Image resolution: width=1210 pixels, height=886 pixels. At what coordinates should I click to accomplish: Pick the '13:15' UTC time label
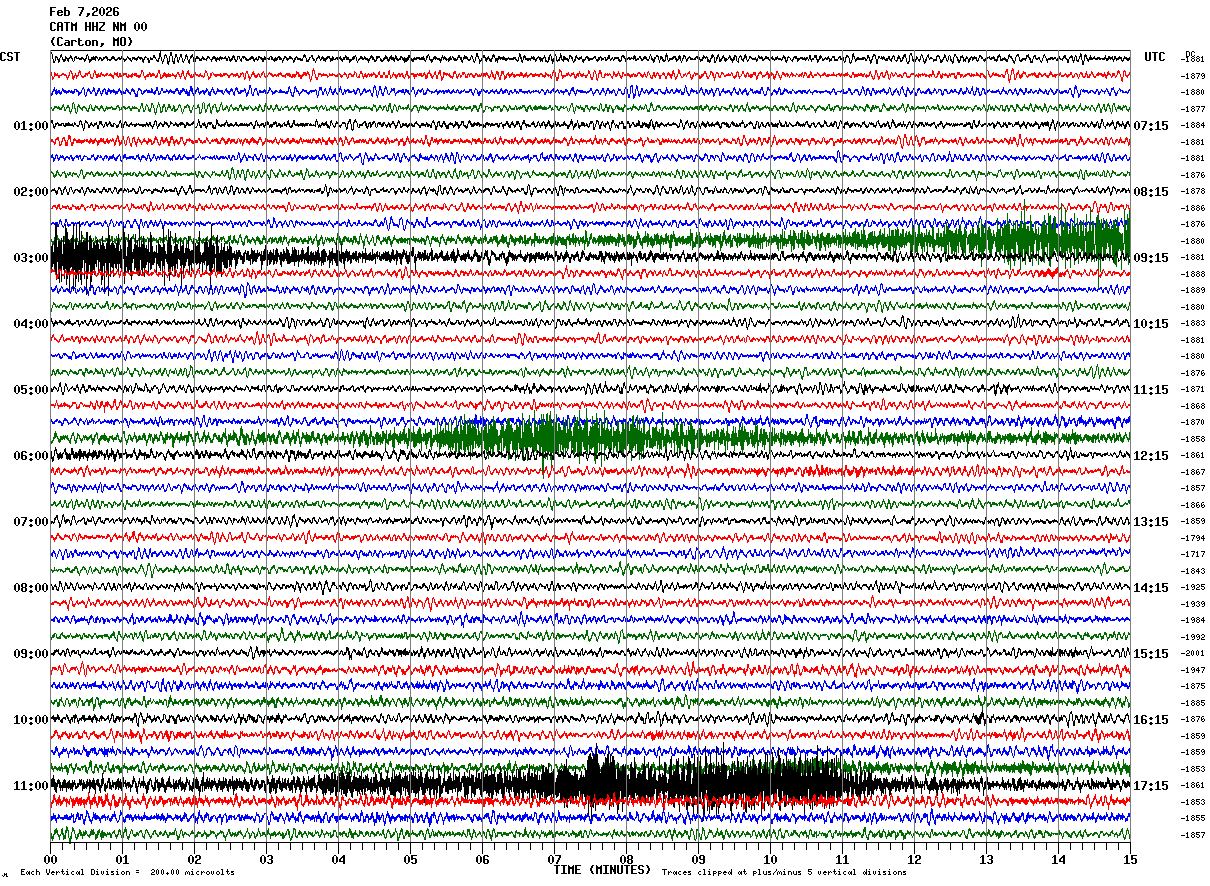(1151, 522)
